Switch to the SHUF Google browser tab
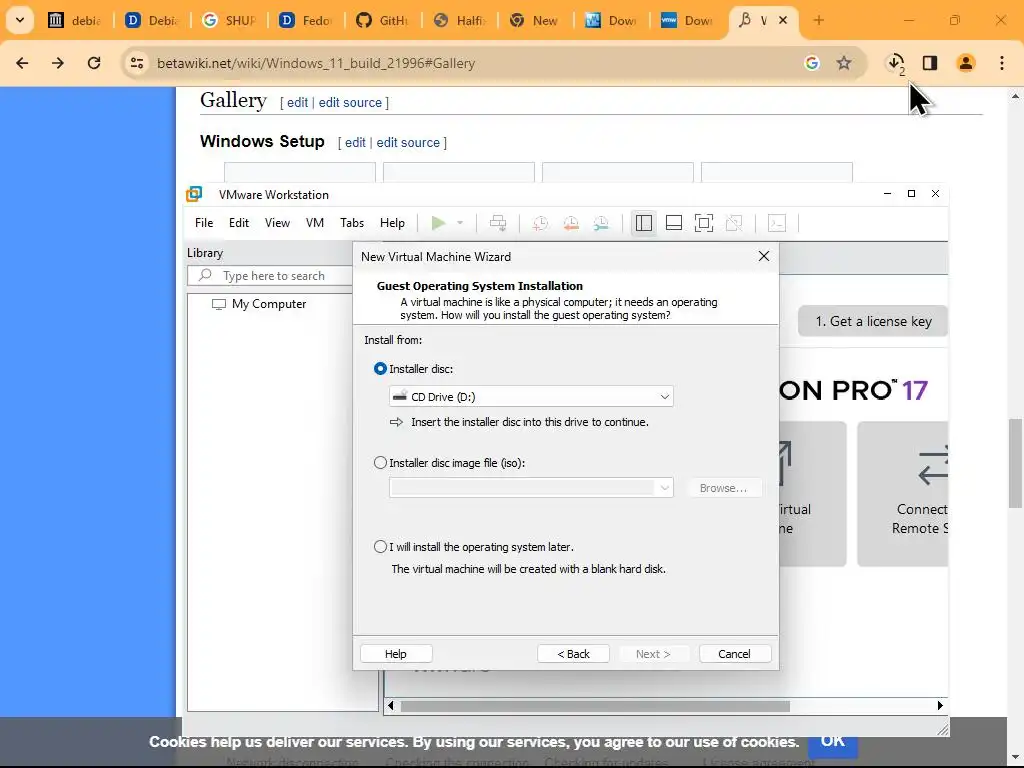The image size is (1024, 768). click(x=229, y=20)
